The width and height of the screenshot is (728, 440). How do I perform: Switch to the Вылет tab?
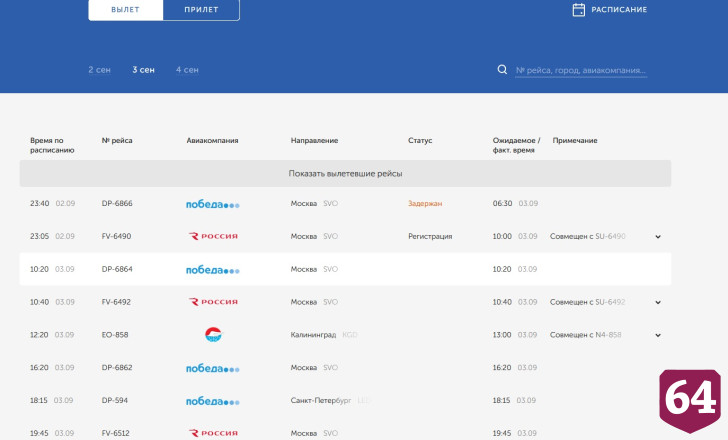[x=125, y=10]
